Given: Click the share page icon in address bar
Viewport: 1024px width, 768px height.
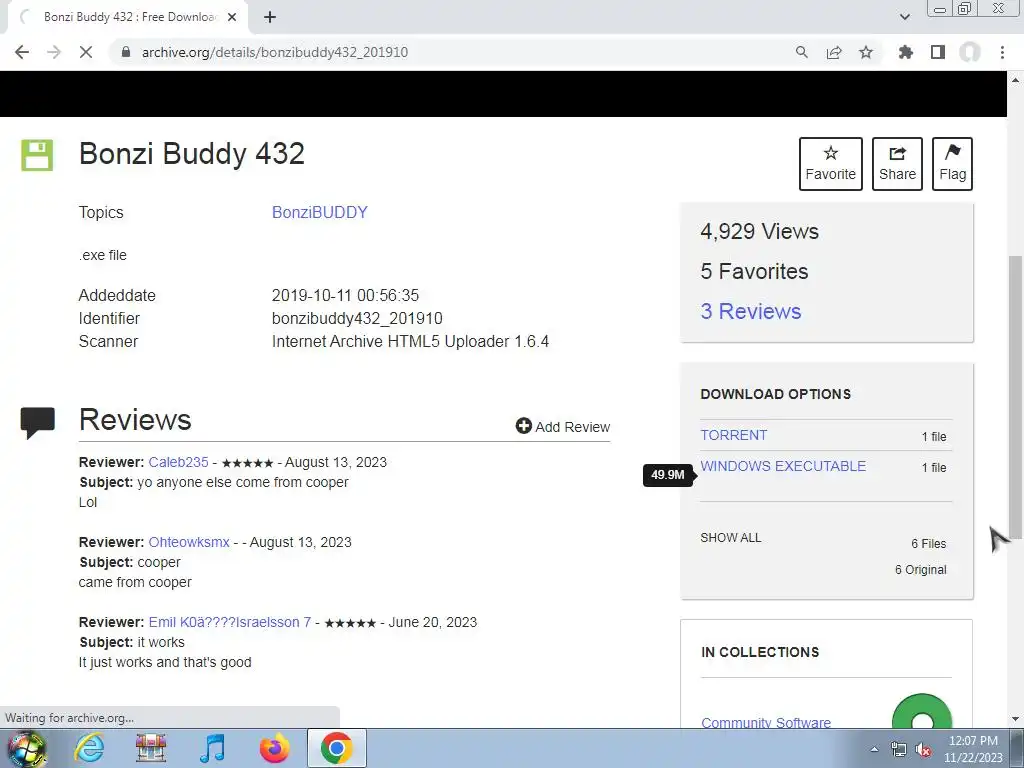Looking at the screenshot, I should point(834,52).
